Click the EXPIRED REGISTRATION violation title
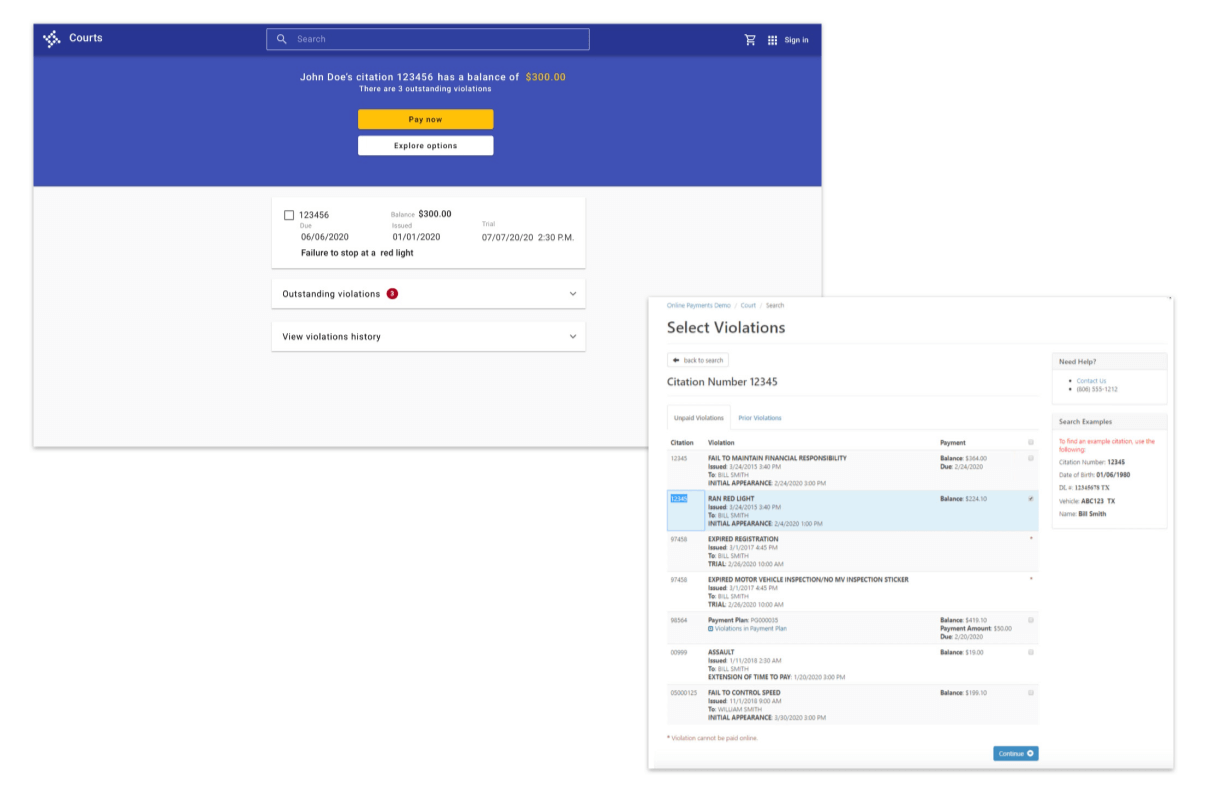 coord(743,539)
